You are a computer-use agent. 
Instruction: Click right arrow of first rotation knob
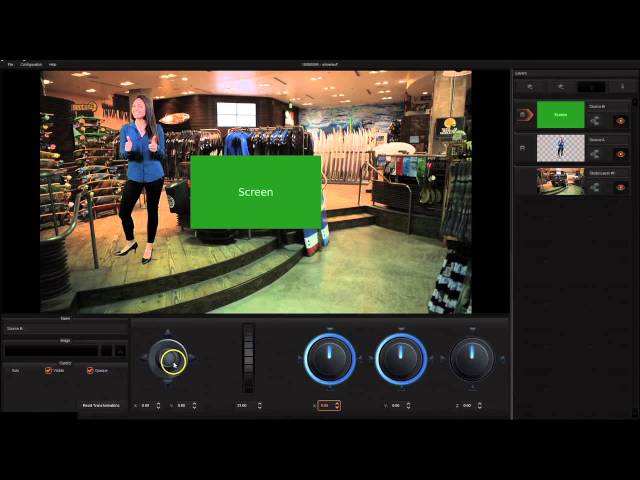pyautogui.click(x=360, y=359)
